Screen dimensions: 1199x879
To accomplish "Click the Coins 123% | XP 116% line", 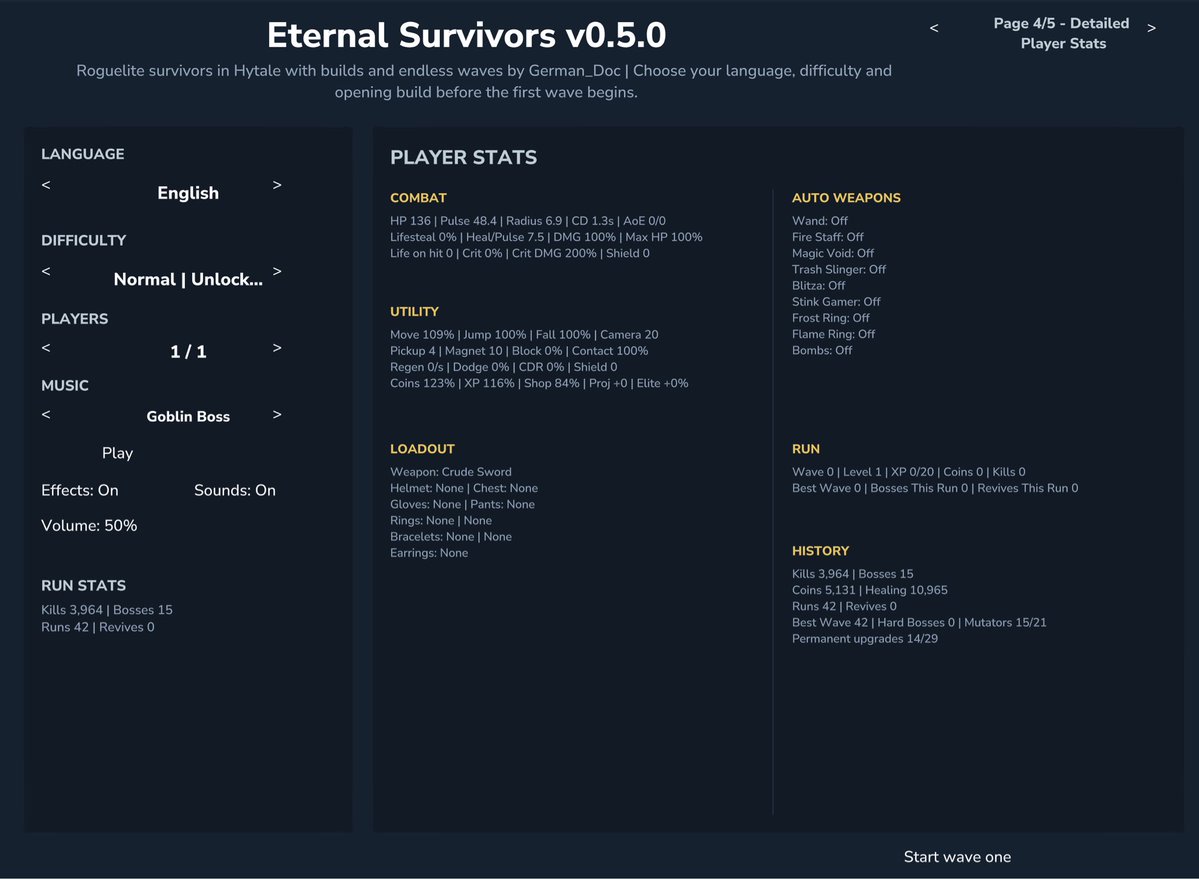I will [539, 383].
